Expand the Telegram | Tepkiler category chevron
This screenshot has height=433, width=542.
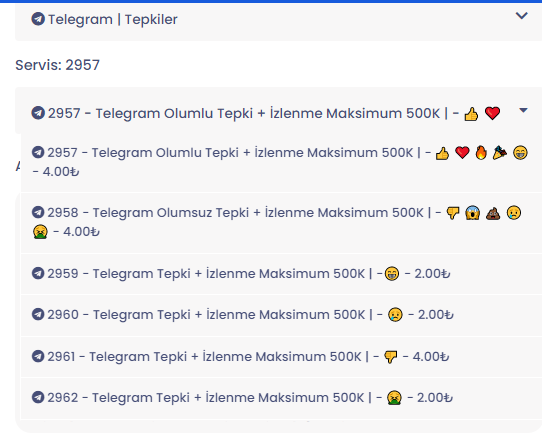[x=521, y=16]
